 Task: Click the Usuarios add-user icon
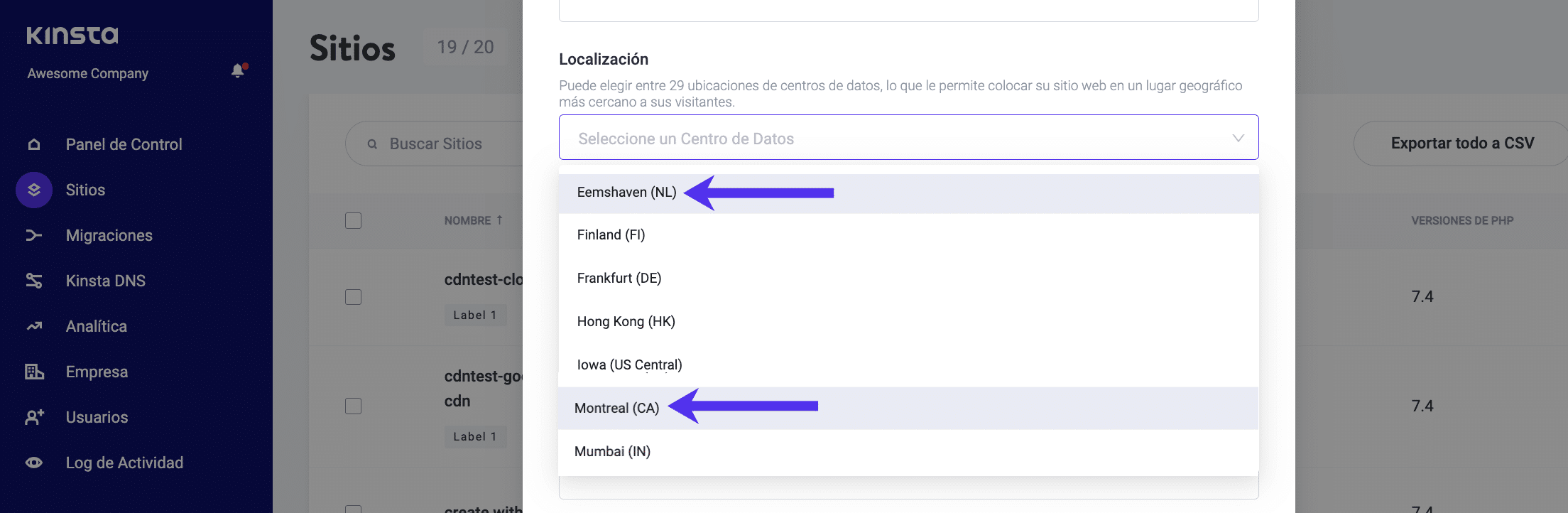pyautogui.click(x=34, y=418)
